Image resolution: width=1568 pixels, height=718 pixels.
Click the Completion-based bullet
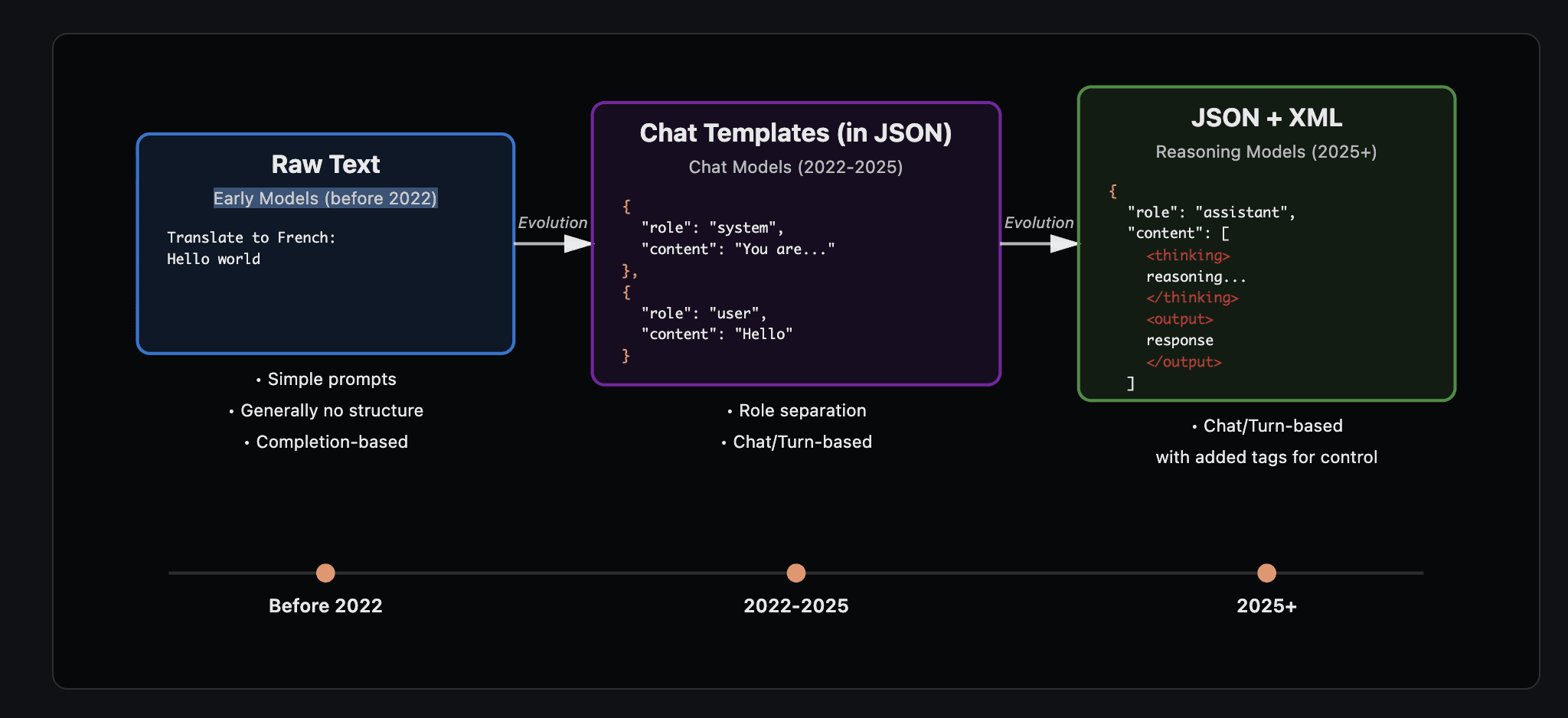tap(331, 442)
